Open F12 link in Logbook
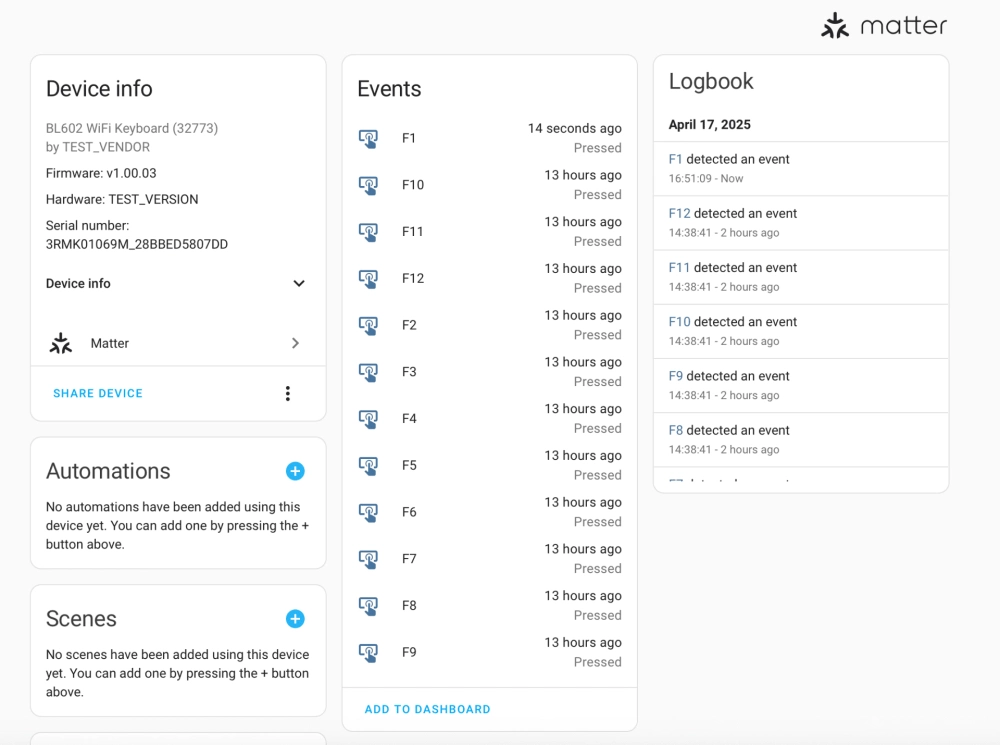 coord(679,213)
